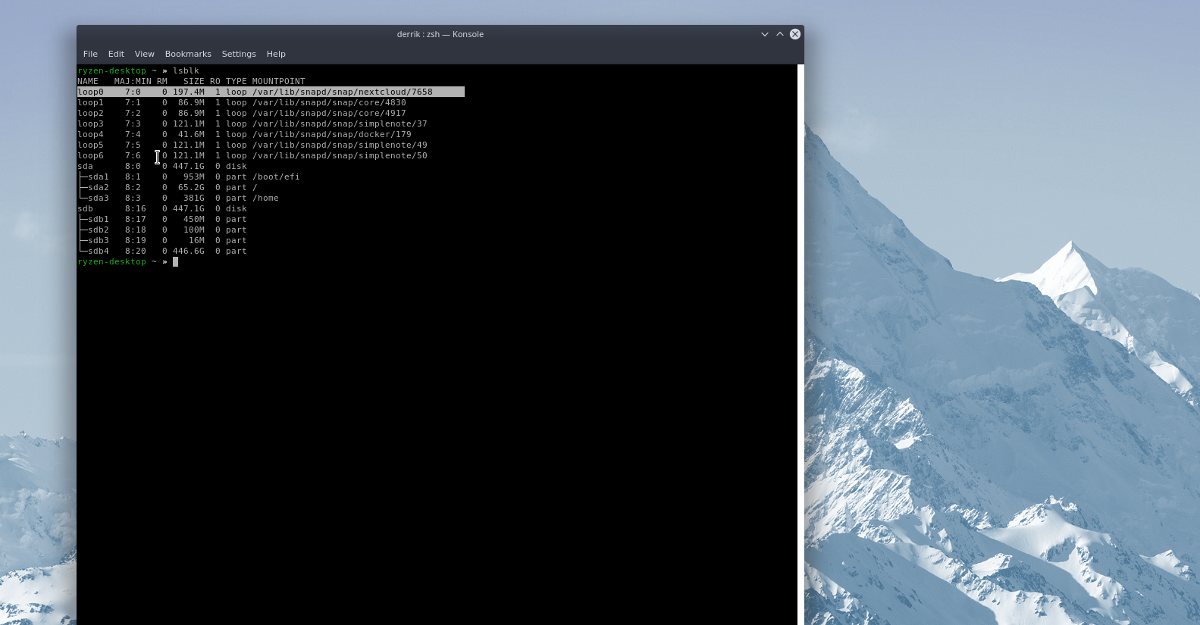
Task: Open the View menu
Action: (x=144, y=54)
